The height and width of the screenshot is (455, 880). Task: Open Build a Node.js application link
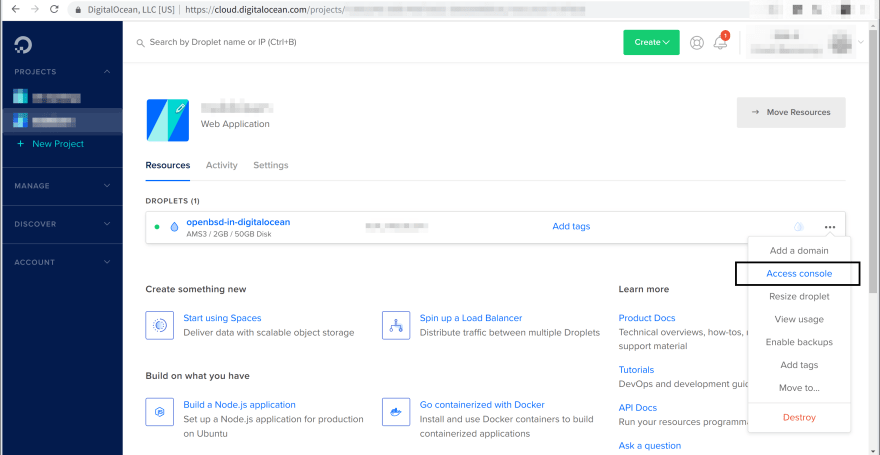[x=239, y=405]
